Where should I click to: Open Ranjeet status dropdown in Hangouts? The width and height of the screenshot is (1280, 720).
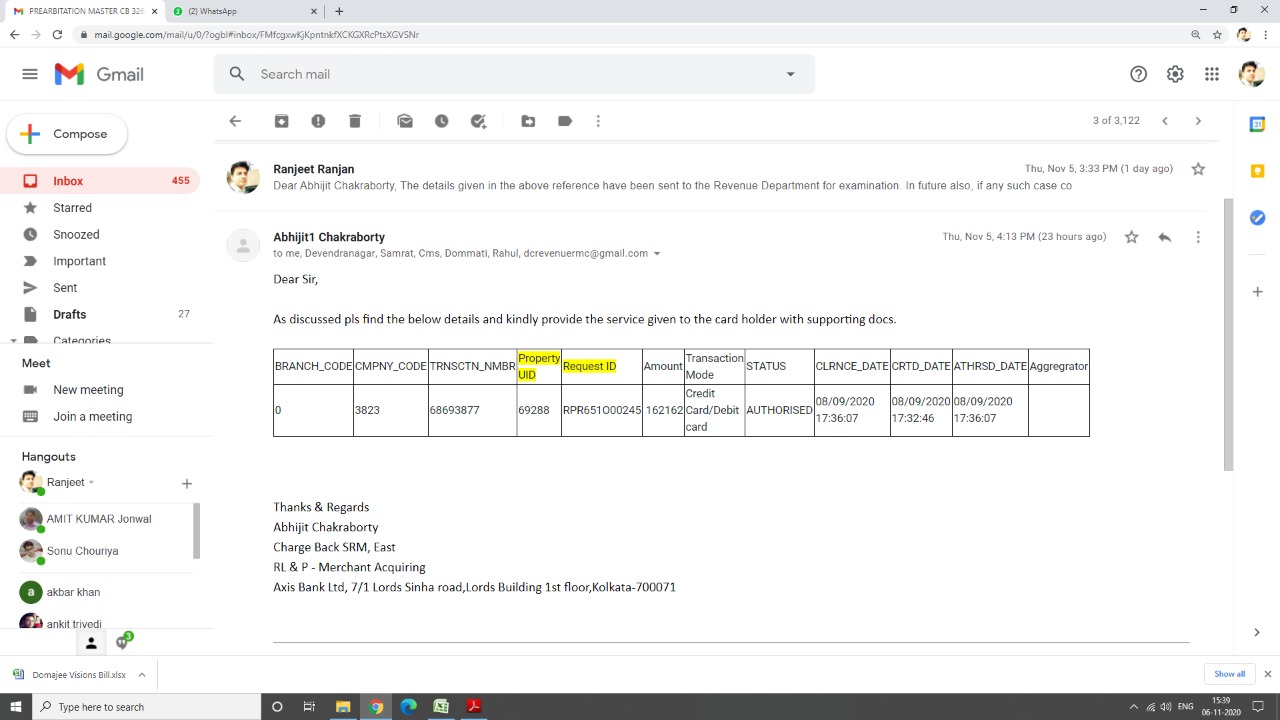coord(91,482)
